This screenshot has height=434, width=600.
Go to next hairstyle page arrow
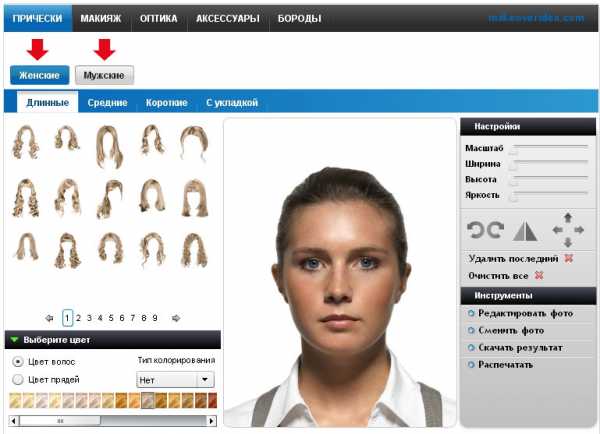(x=176, y=318)
